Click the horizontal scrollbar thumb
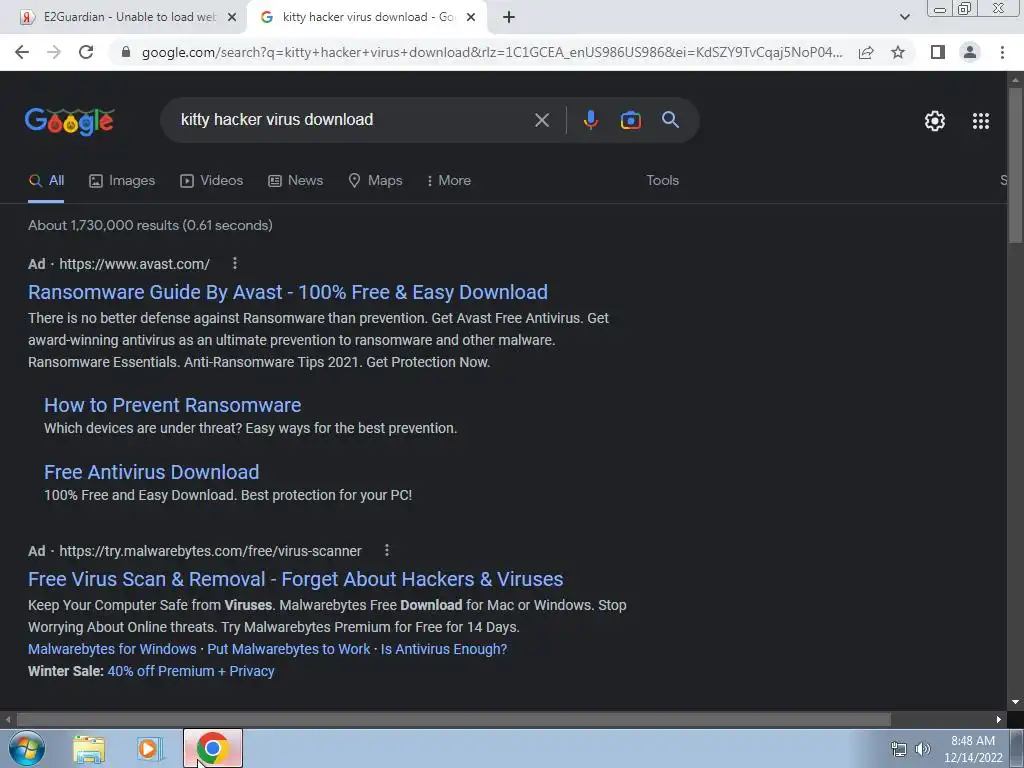The height and width of the screenshot is (768, 1024). tap(454, 720)
